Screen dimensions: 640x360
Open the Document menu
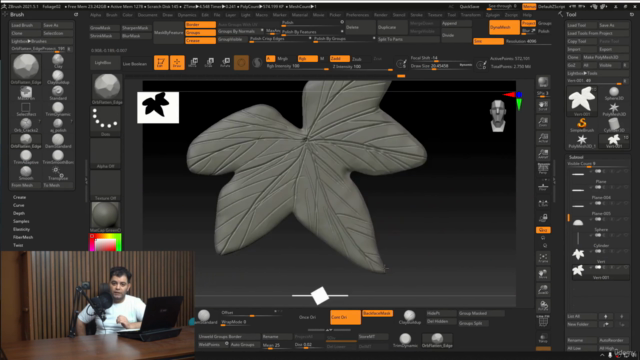click(147, 15)
